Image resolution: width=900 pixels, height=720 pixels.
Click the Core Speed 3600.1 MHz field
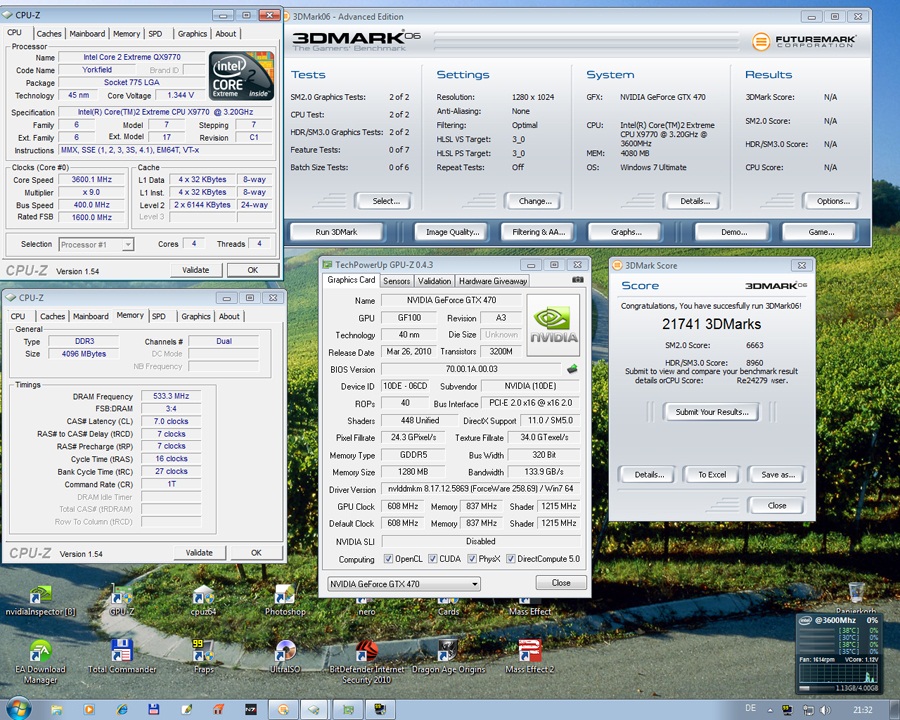[x=91, y=180]
